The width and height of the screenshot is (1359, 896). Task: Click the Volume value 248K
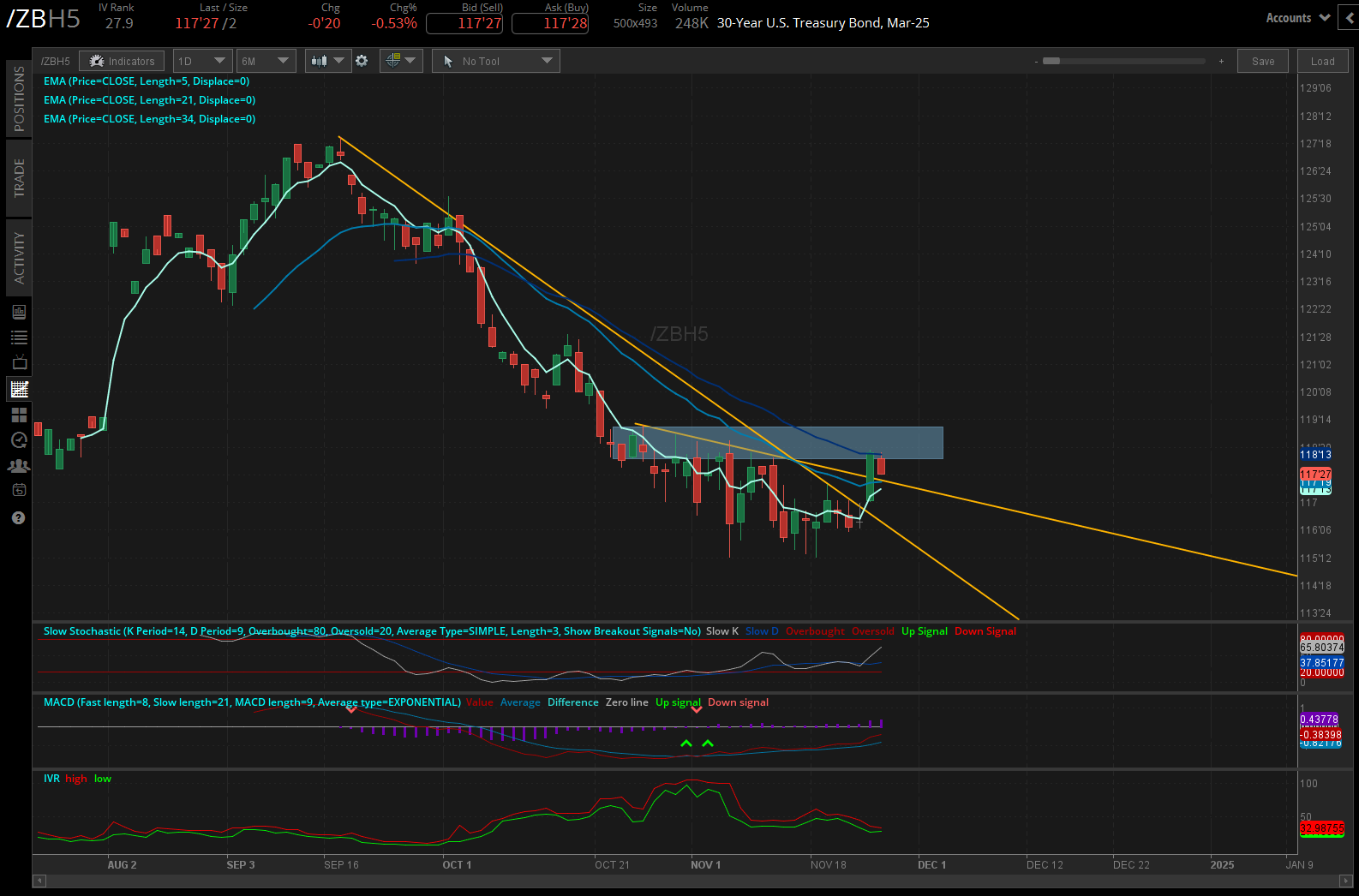pyautogui.click(x=691, y=23)
